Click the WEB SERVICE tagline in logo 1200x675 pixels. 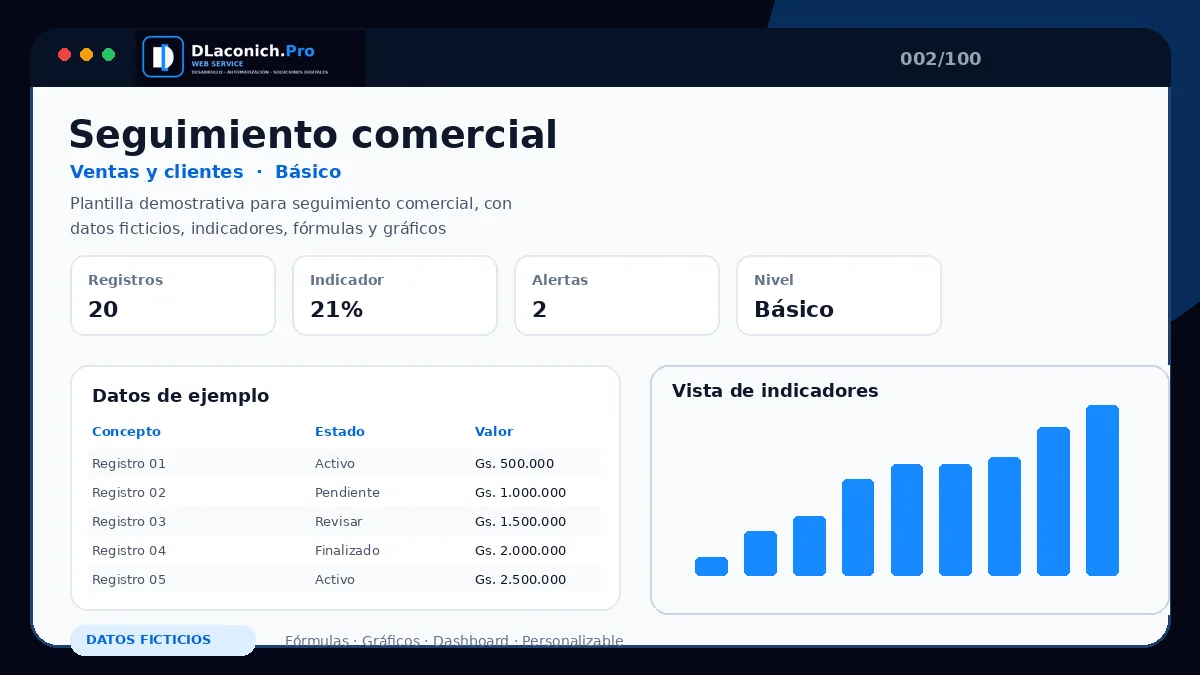pyautogui.click(x=217, y=64)
